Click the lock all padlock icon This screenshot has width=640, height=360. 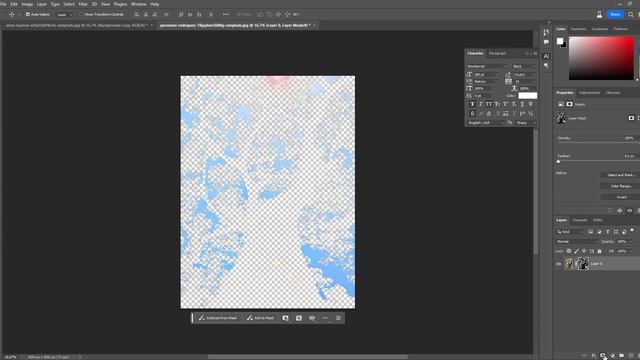[x=599, y=251]
